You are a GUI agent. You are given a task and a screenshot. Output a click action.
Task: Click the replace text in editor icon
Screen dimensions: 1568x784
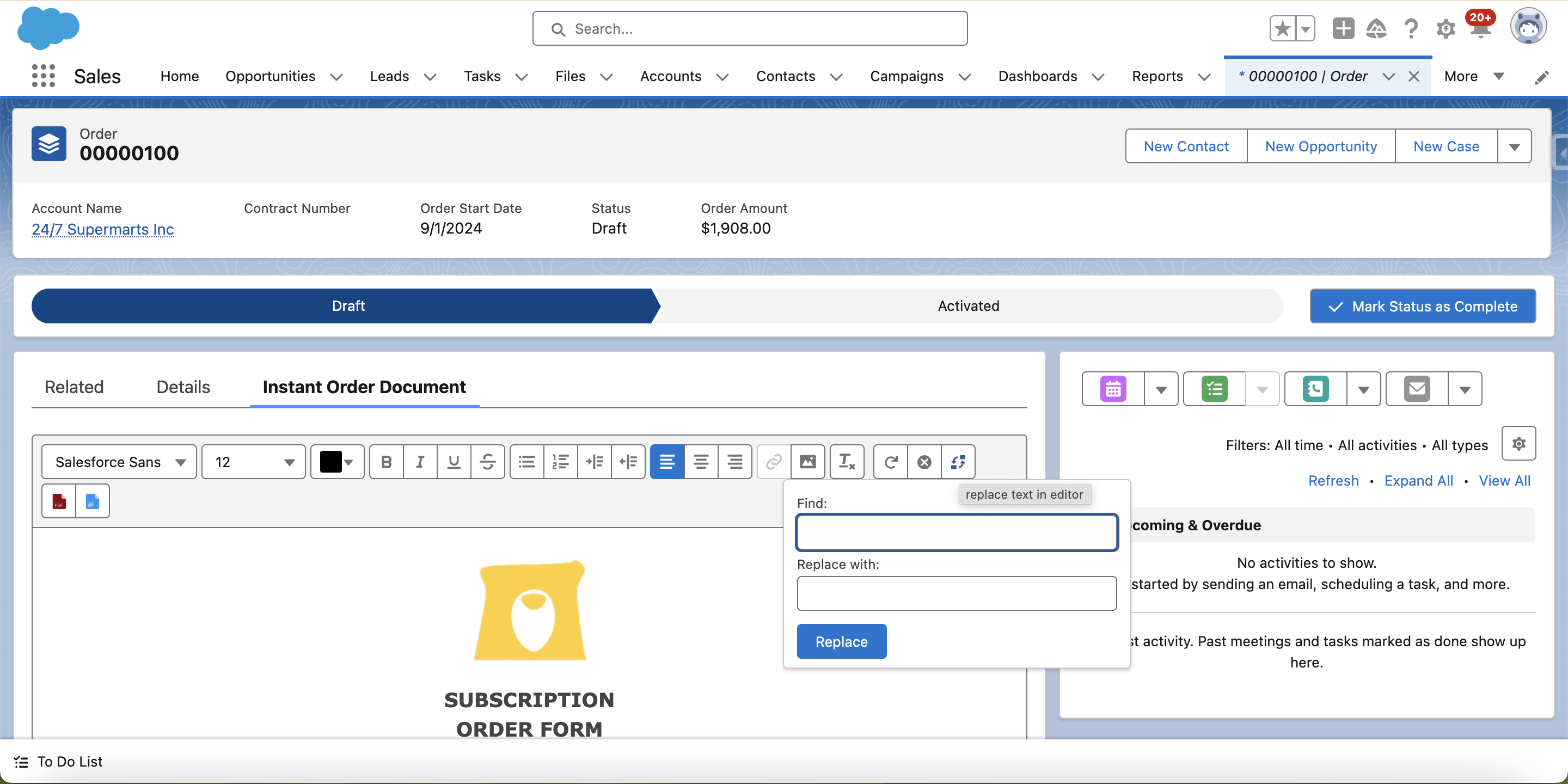click(958, 462)
